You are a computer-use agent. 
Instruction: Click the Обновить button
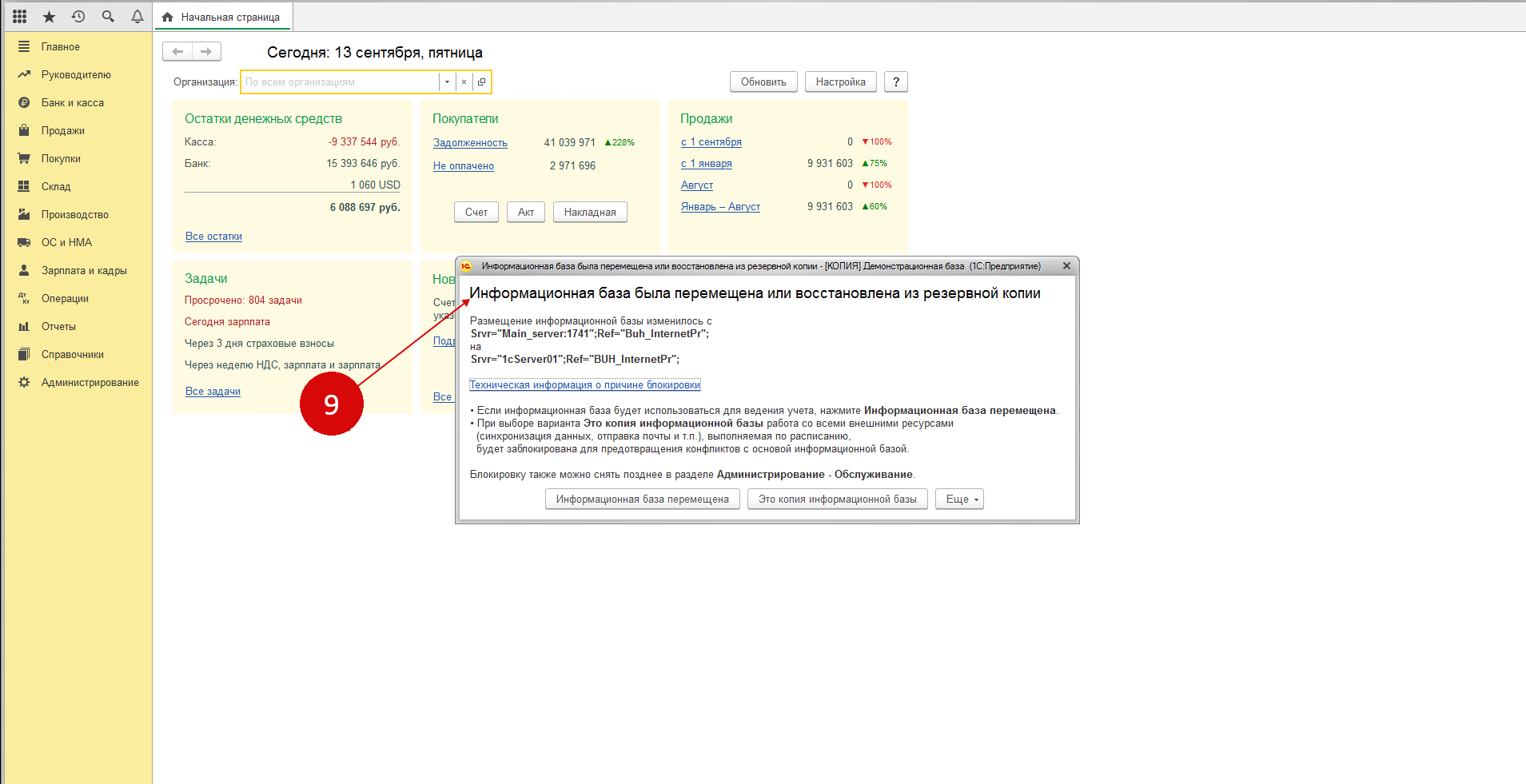click(763, 82)
